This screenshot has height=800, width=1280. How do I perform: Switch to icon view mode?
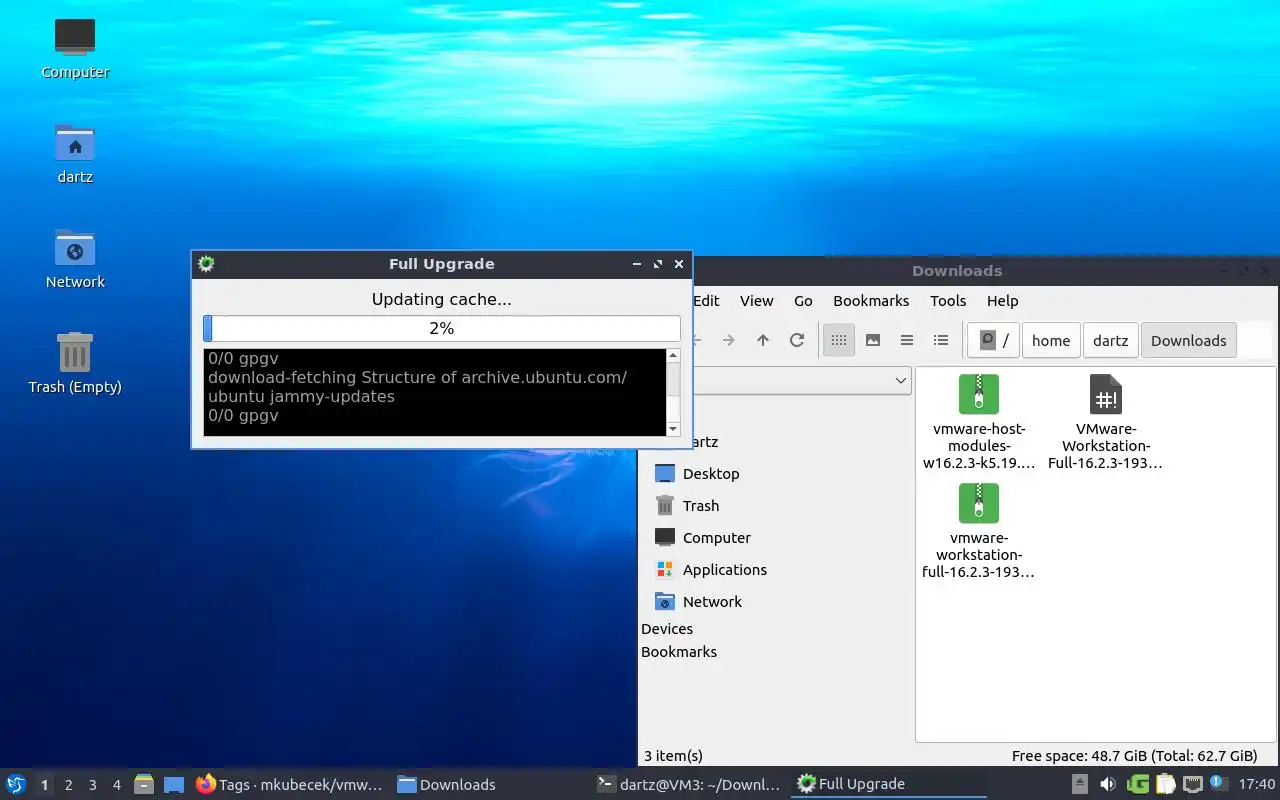click(839, 340)
